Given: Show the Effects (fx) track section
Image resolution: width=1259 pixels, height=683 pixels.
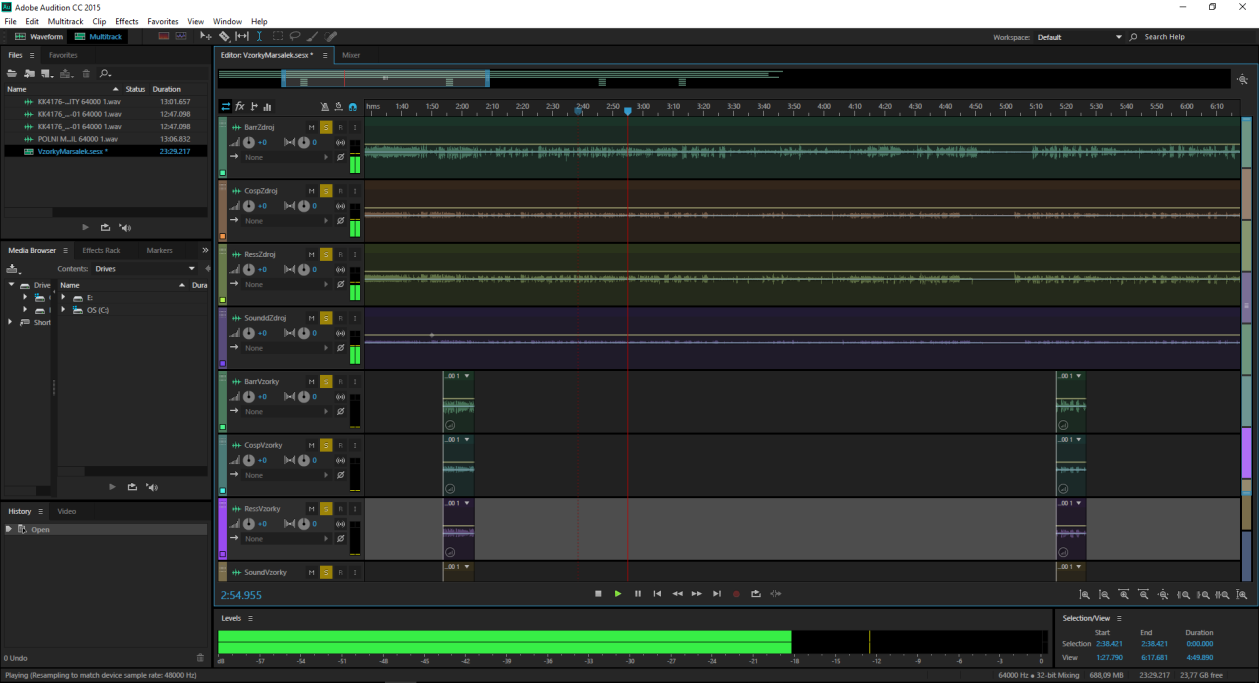Looking at the screenshot, I should (240, 106).
